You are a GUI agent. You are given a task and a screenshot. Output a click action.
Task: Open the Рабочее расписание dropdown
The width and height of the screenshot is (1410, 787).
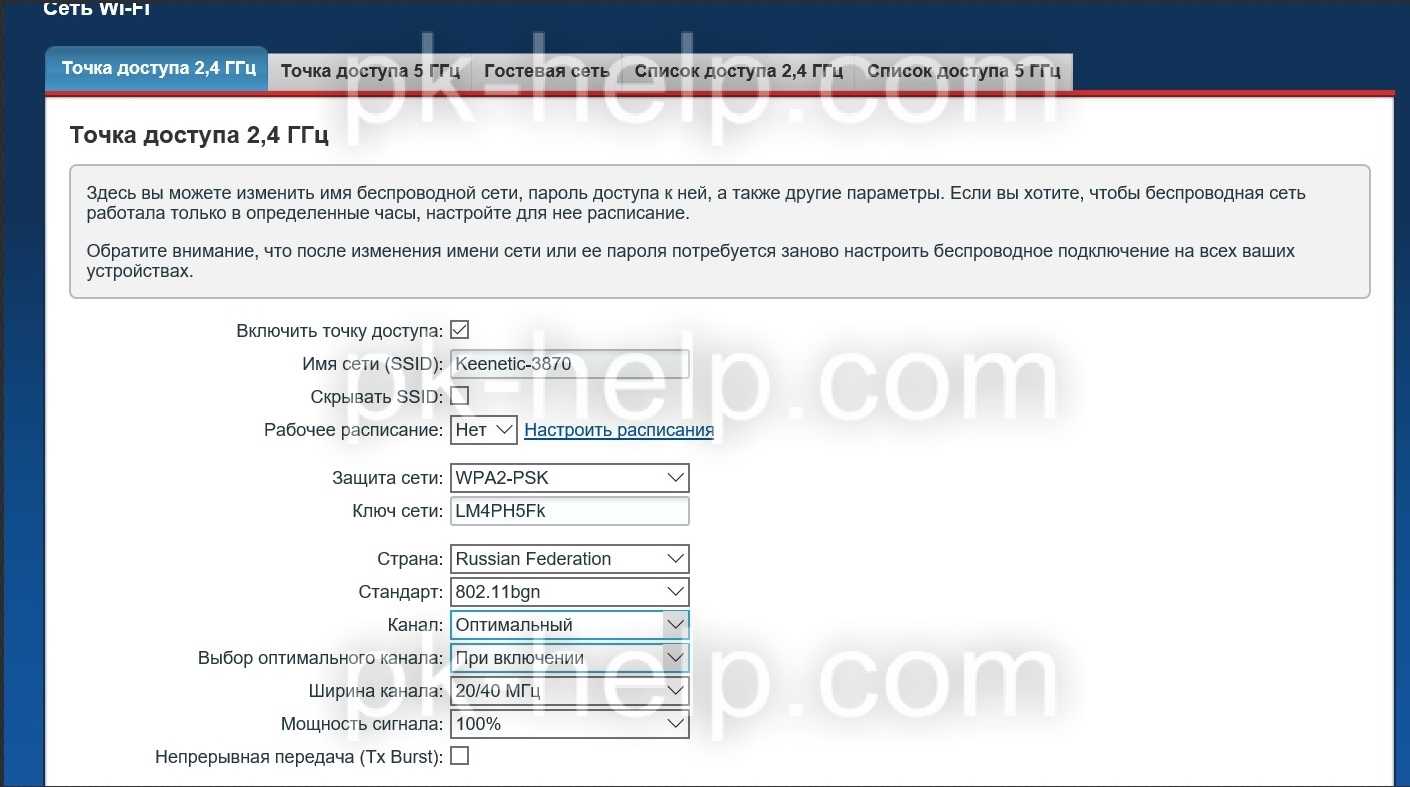pyautogui.click(x=484, y=430)
